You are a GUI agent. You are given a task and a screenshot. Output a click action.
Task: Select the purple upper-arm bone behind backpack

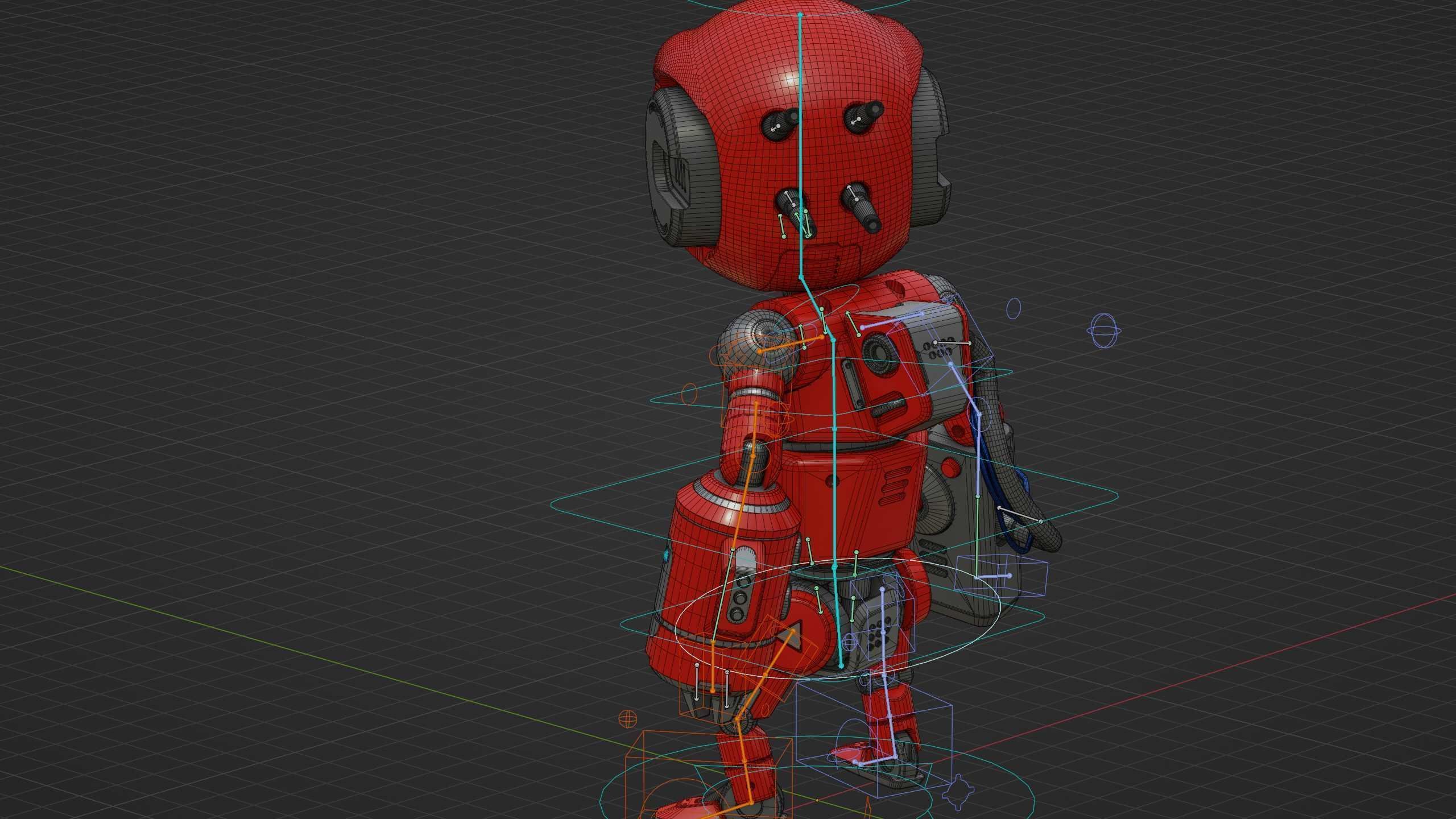(965, 388)
